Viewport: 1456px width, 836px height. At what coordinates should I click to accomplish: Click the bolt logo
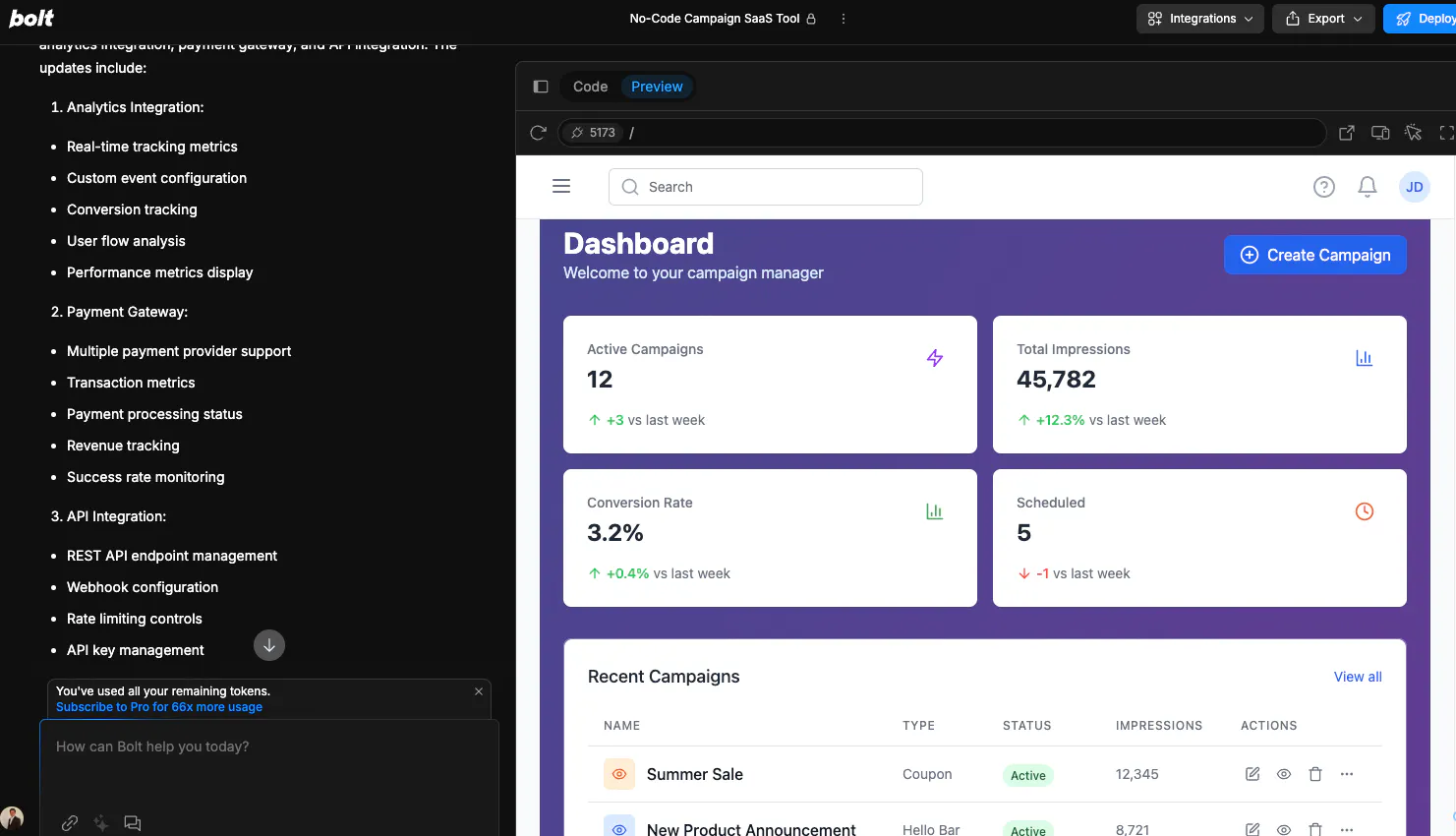point(31,18)
